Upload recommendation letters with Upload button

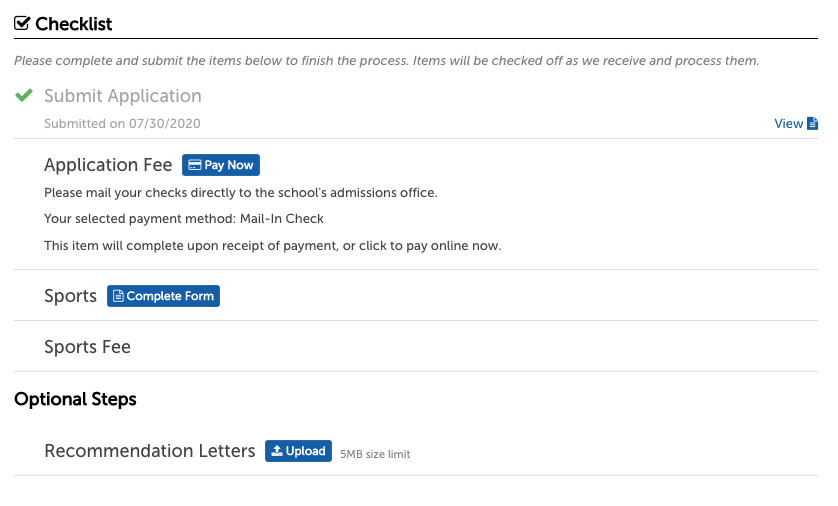298,451
